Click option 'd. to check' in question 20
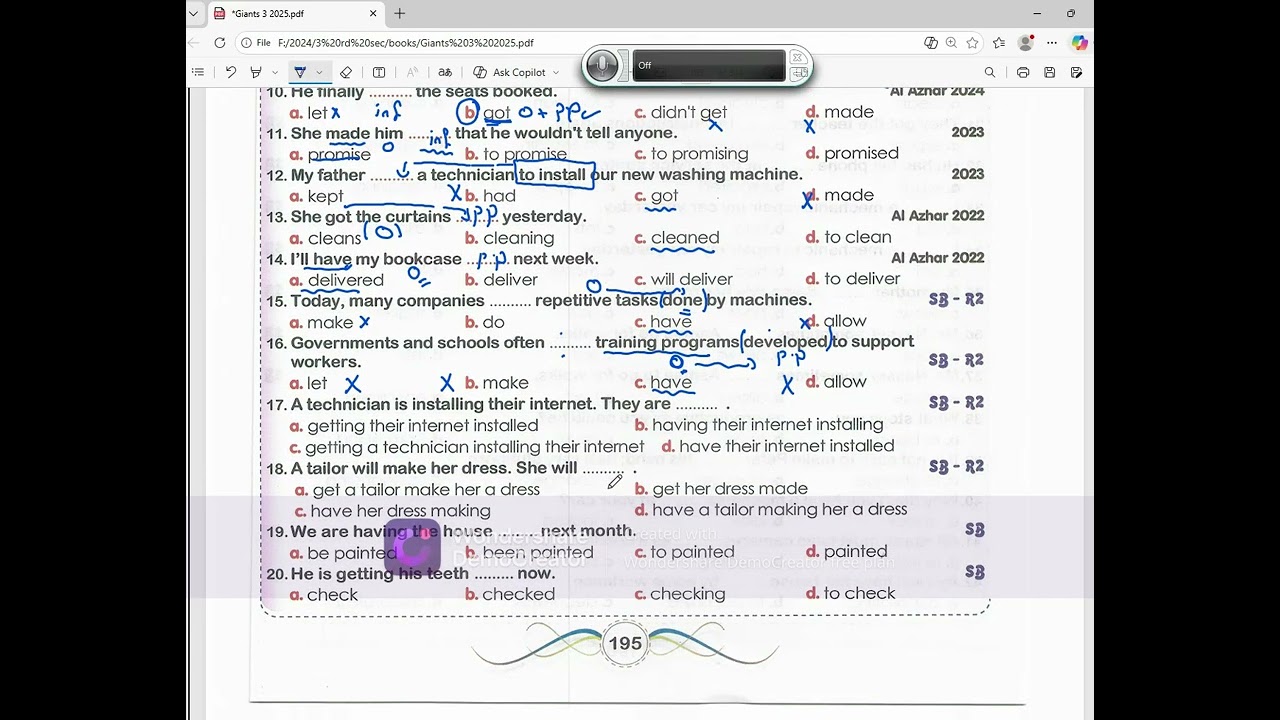This screenshot has height=720, width=1280. [x=851, y=593]
